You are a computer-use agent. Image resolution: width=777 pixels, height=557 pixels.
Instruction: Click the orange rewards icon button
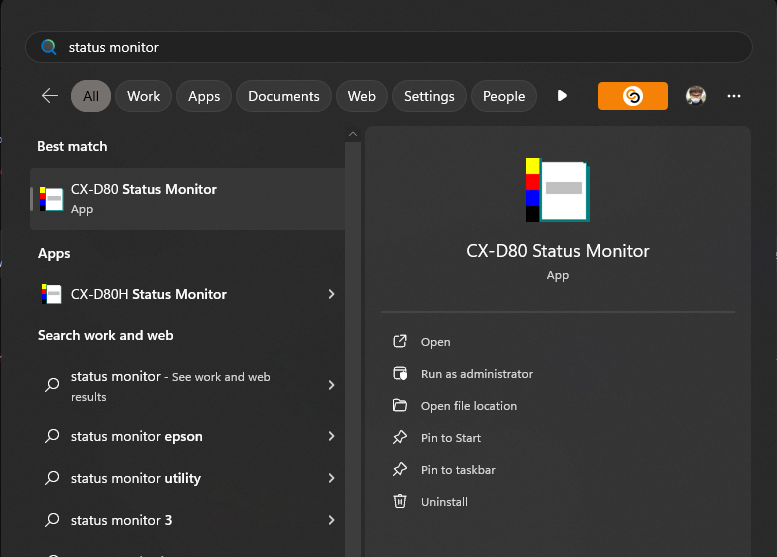(x=632, y=96)
